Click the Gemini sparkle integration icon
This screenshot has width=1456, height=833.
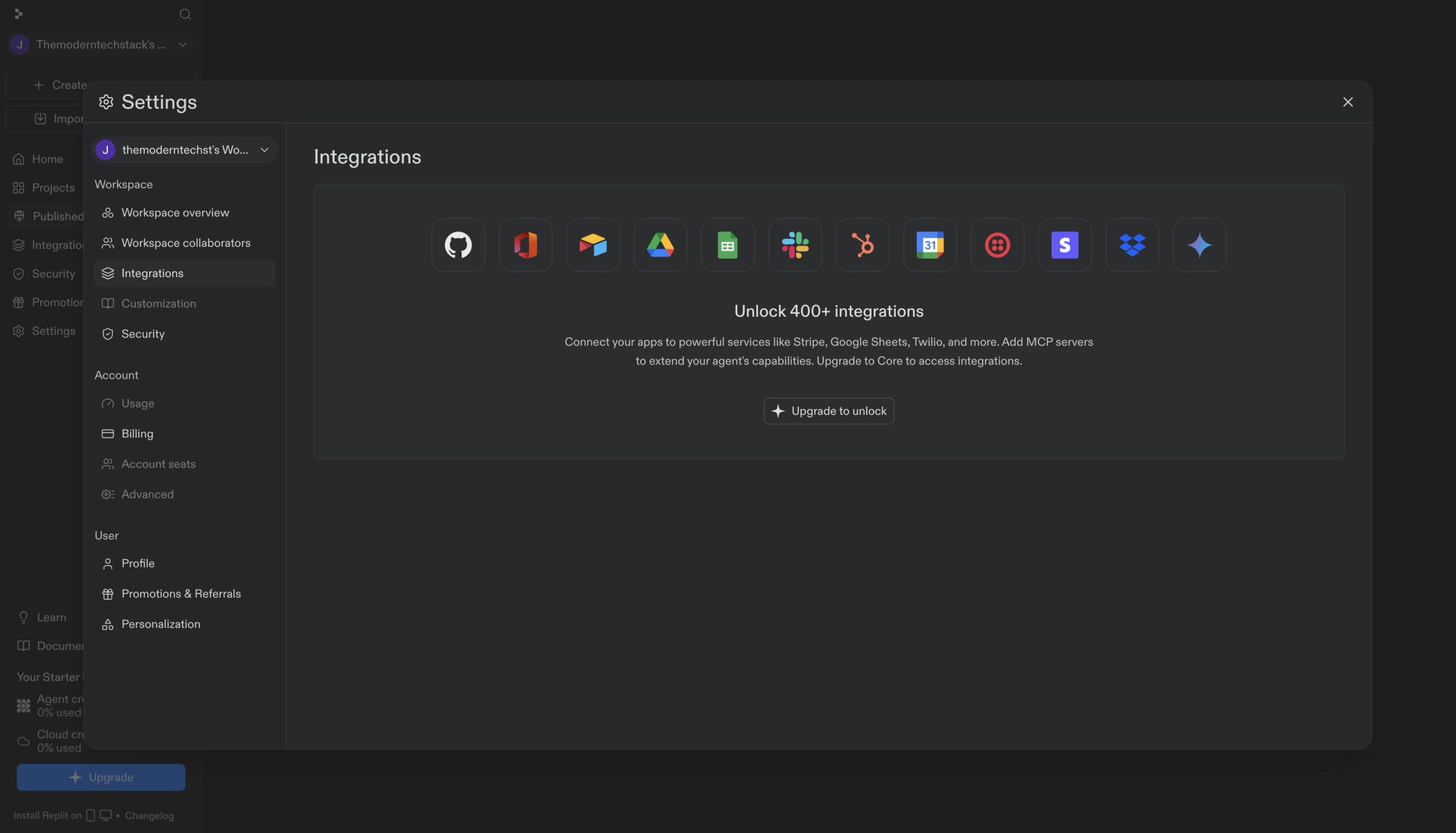[x=1199, y=245]
